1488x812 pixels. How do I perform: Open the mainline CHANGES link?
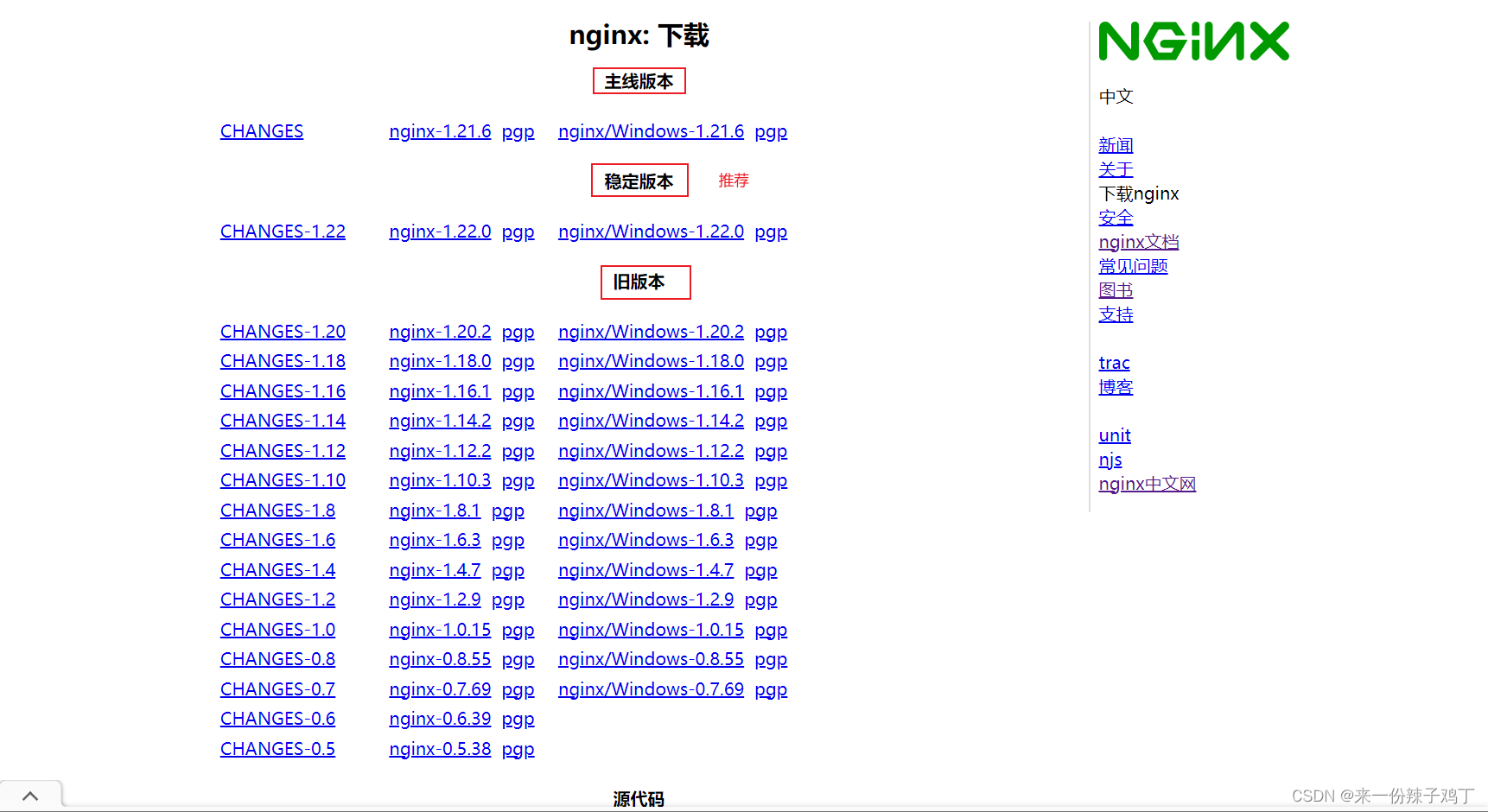tap(262, 131)
